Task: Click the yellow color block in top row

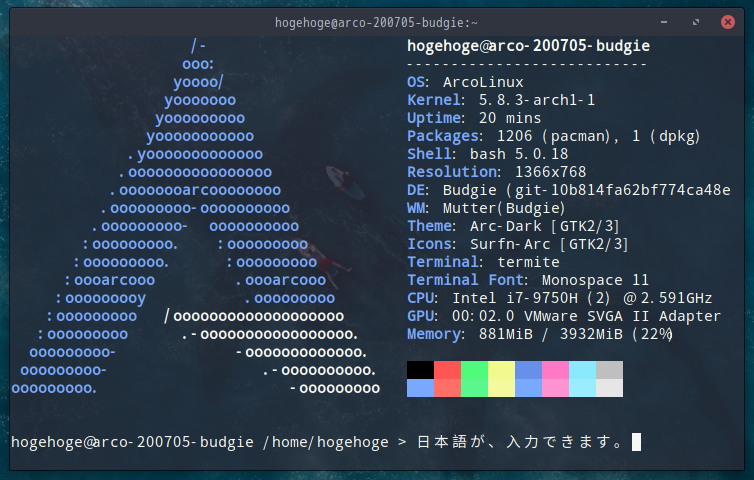Action: [501, 370]
